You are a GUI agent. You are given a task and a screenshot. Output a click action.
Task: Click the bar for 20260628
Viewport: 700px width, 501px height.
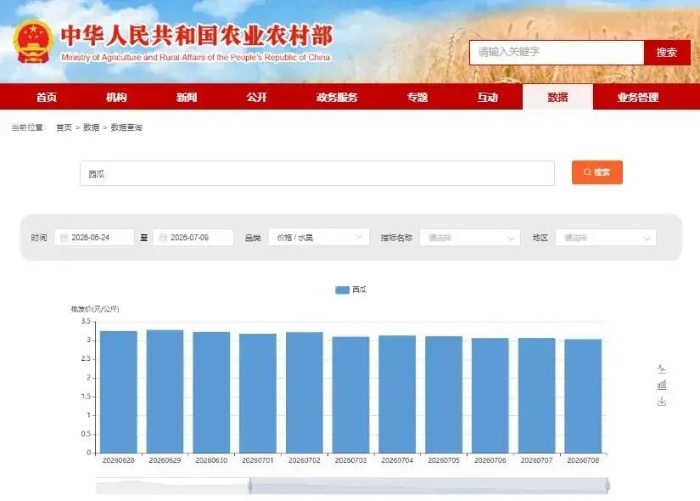pos(118,392)
